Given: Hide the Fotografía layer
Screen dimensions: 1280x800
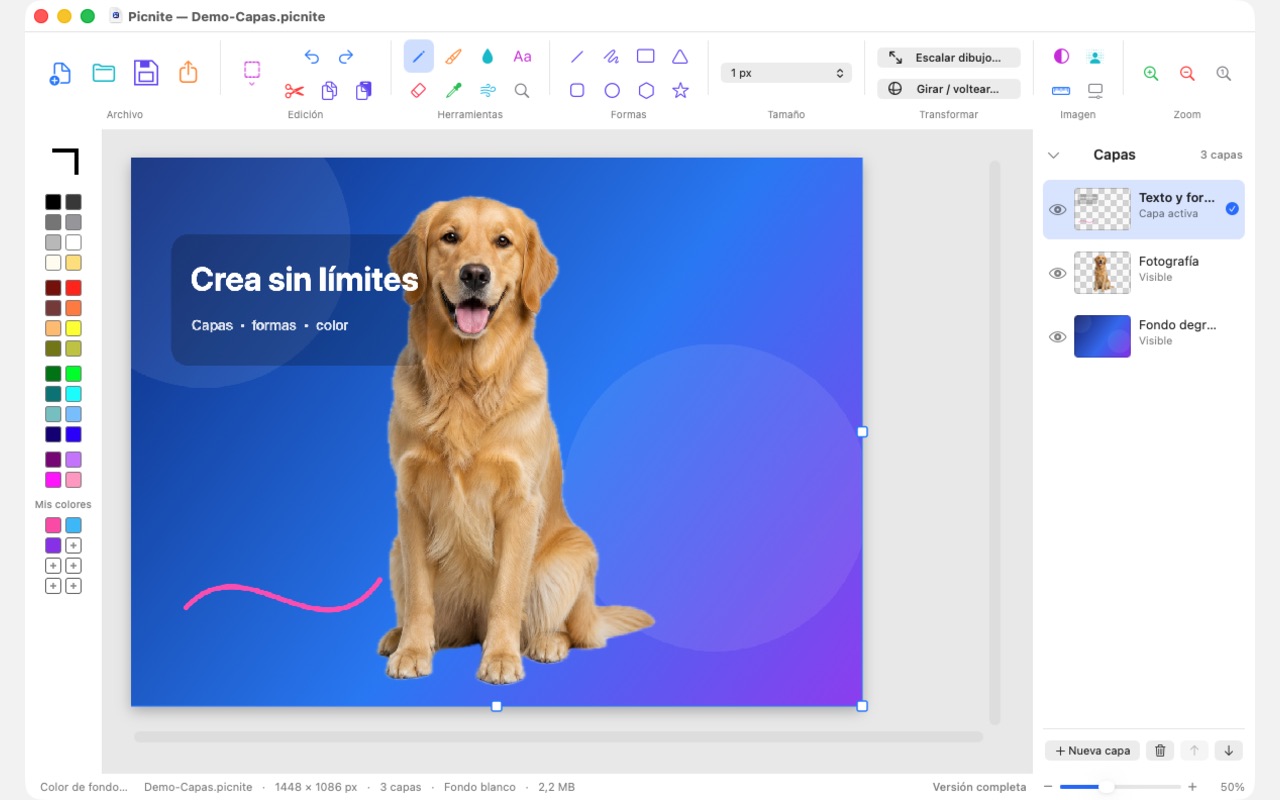Looking at the screenshot, I should click(1057, 273).
